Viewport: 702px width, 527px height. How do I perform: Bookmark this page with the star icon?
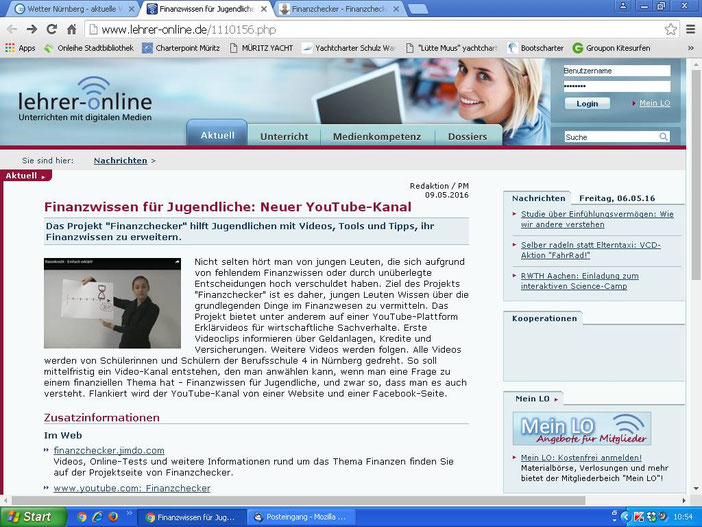coord(670,30)
